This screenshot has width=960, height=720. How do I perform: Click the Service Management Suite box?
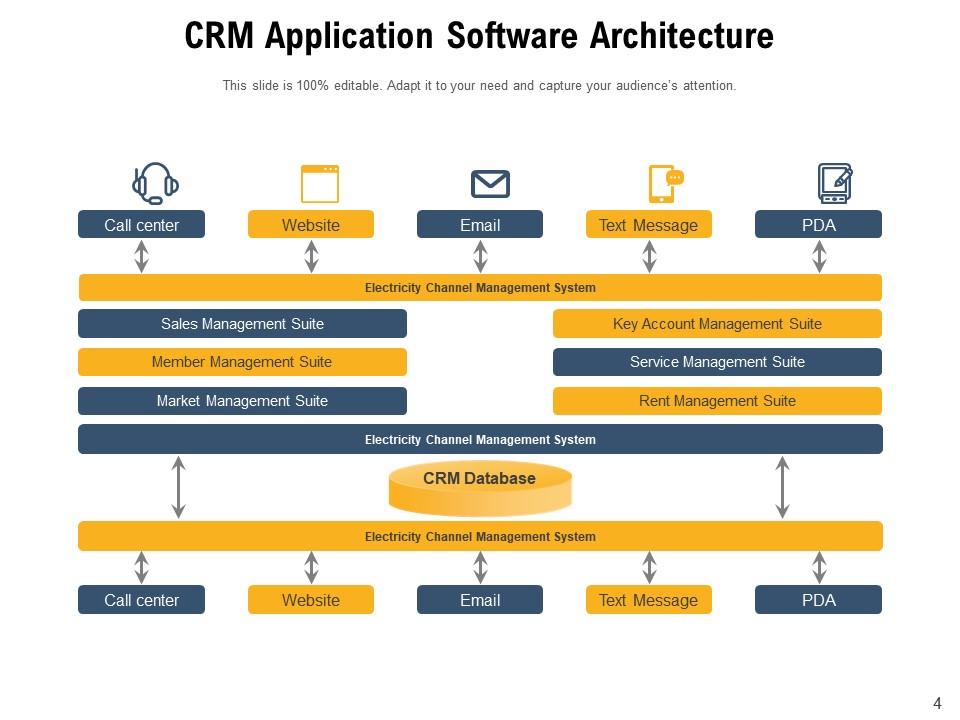(x=717, y=362)
